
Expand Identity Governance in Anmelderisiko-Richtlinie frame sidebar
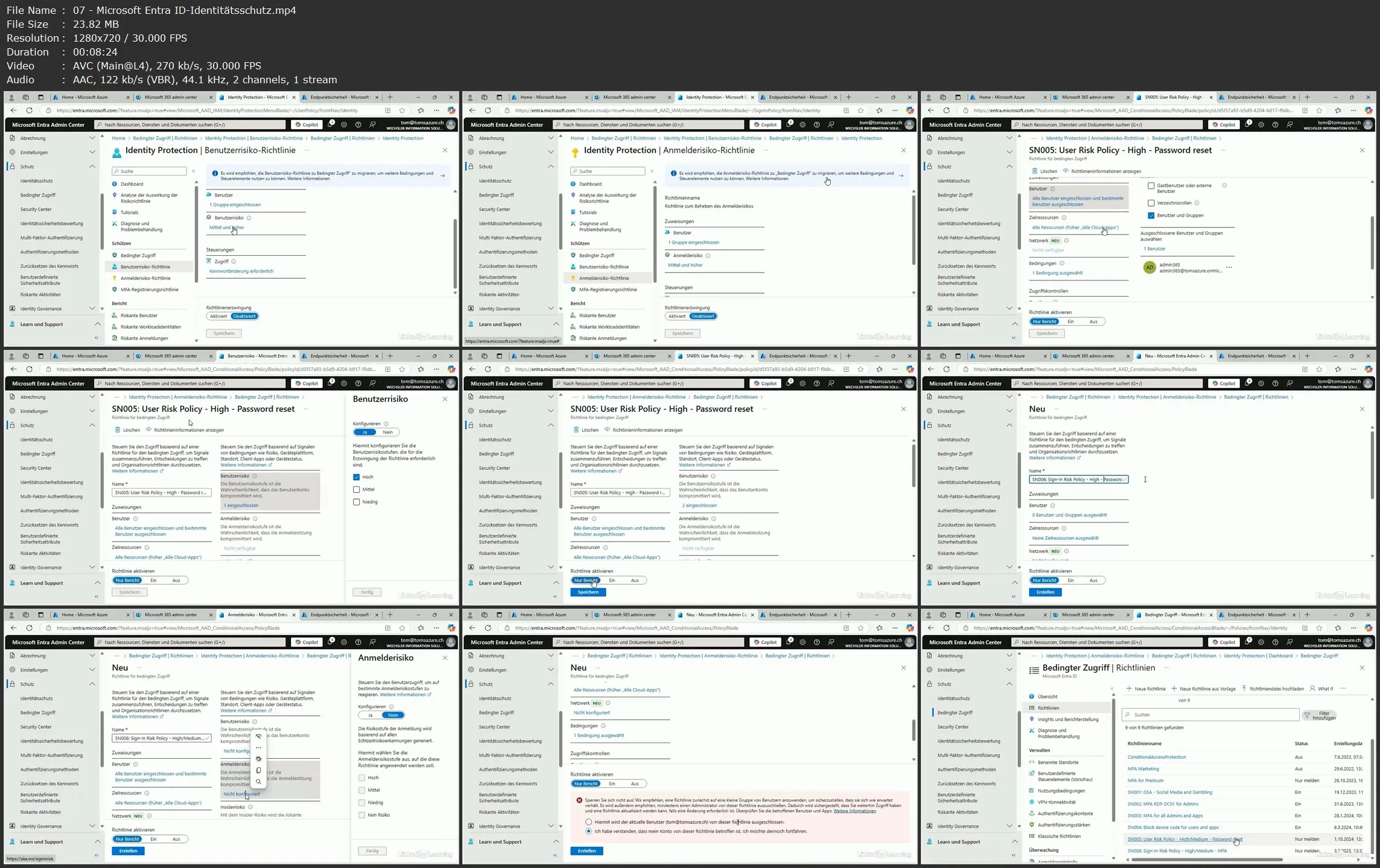coord(550,309)
